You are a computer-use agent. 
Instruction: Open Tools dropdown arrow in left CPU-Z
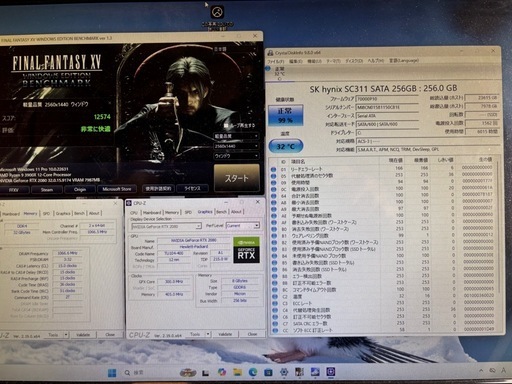[66, 335]
